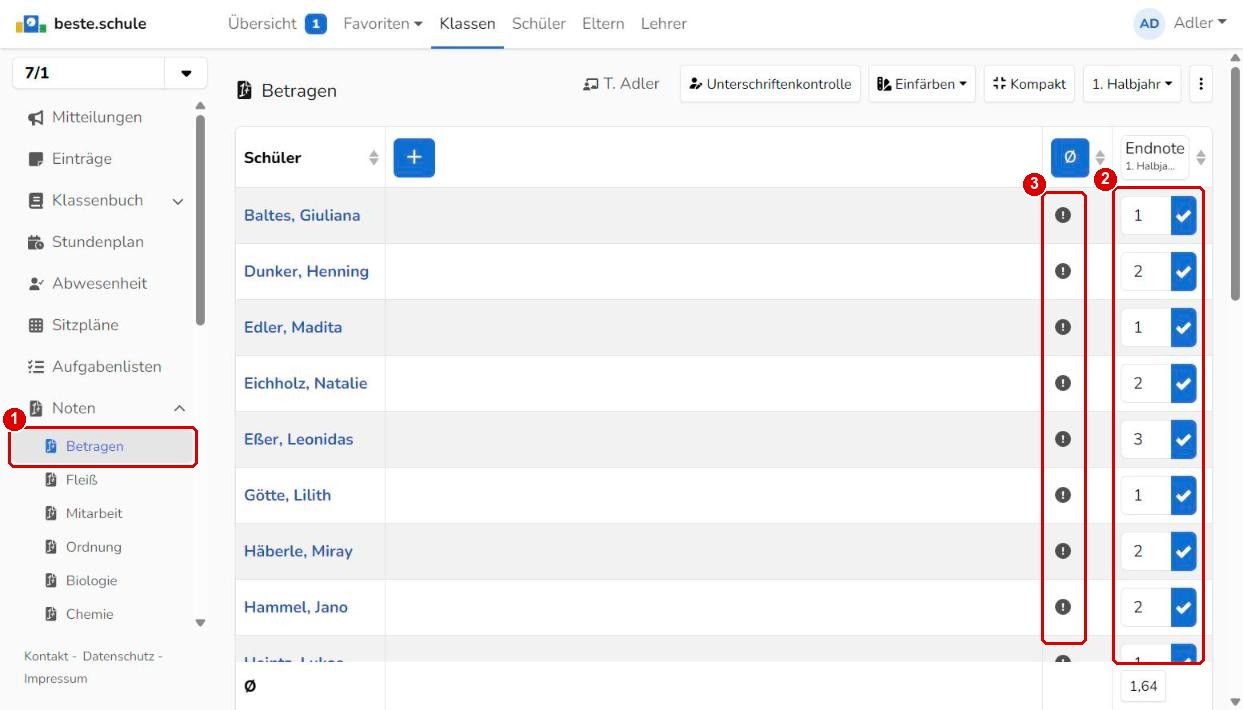Open student link Baltes, Giuliana
The height and width of the screenshot is (710, 1243).
tap(302, 215)
